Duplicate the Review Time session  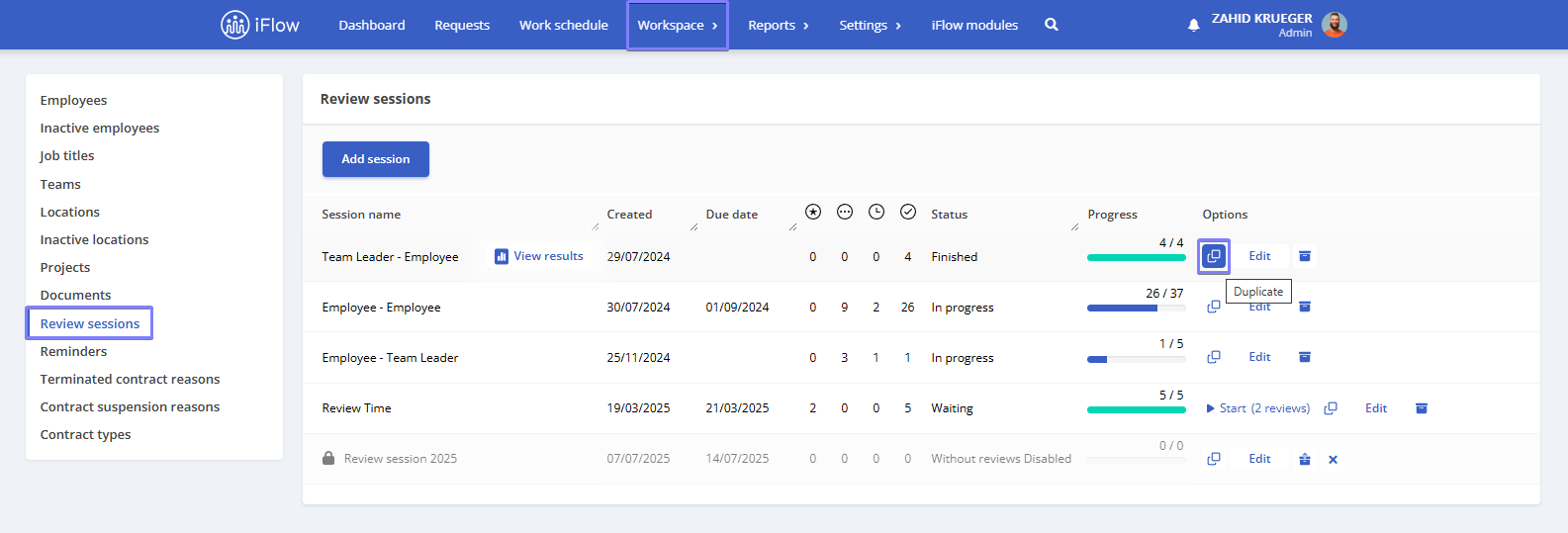(x=1331, y=408)
